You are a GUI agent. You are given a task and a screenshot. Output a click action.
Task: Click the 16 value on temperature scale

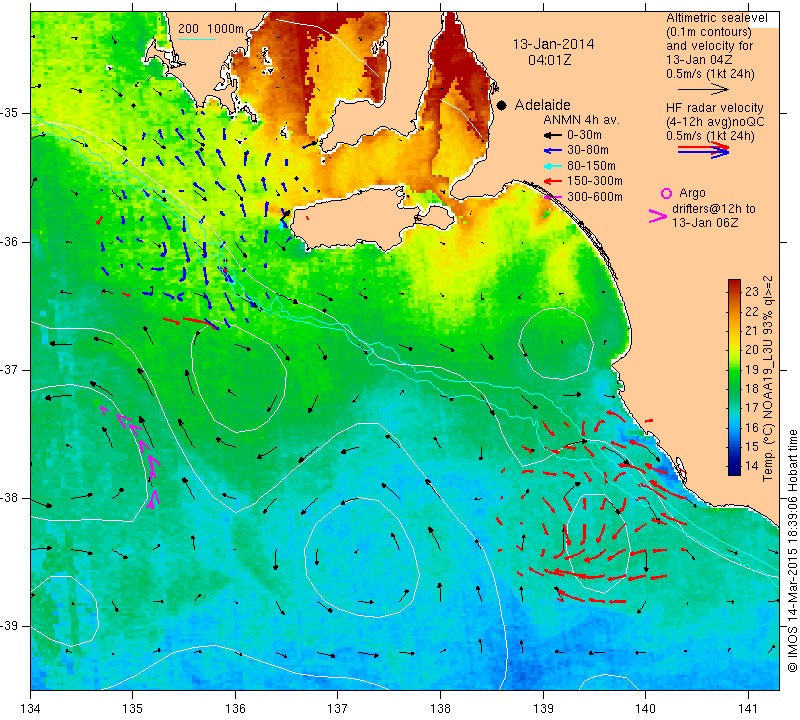[752, 427]
